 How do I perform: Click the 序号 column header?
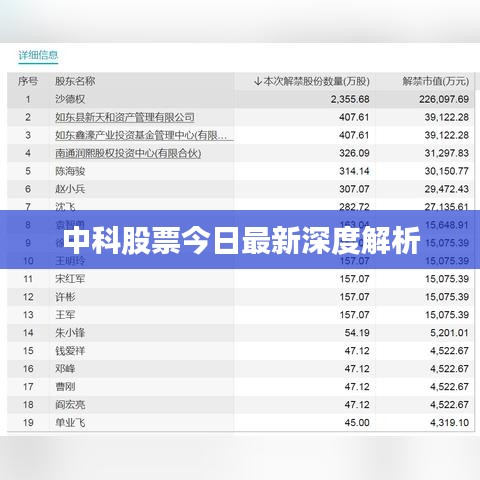click(28, 81)
